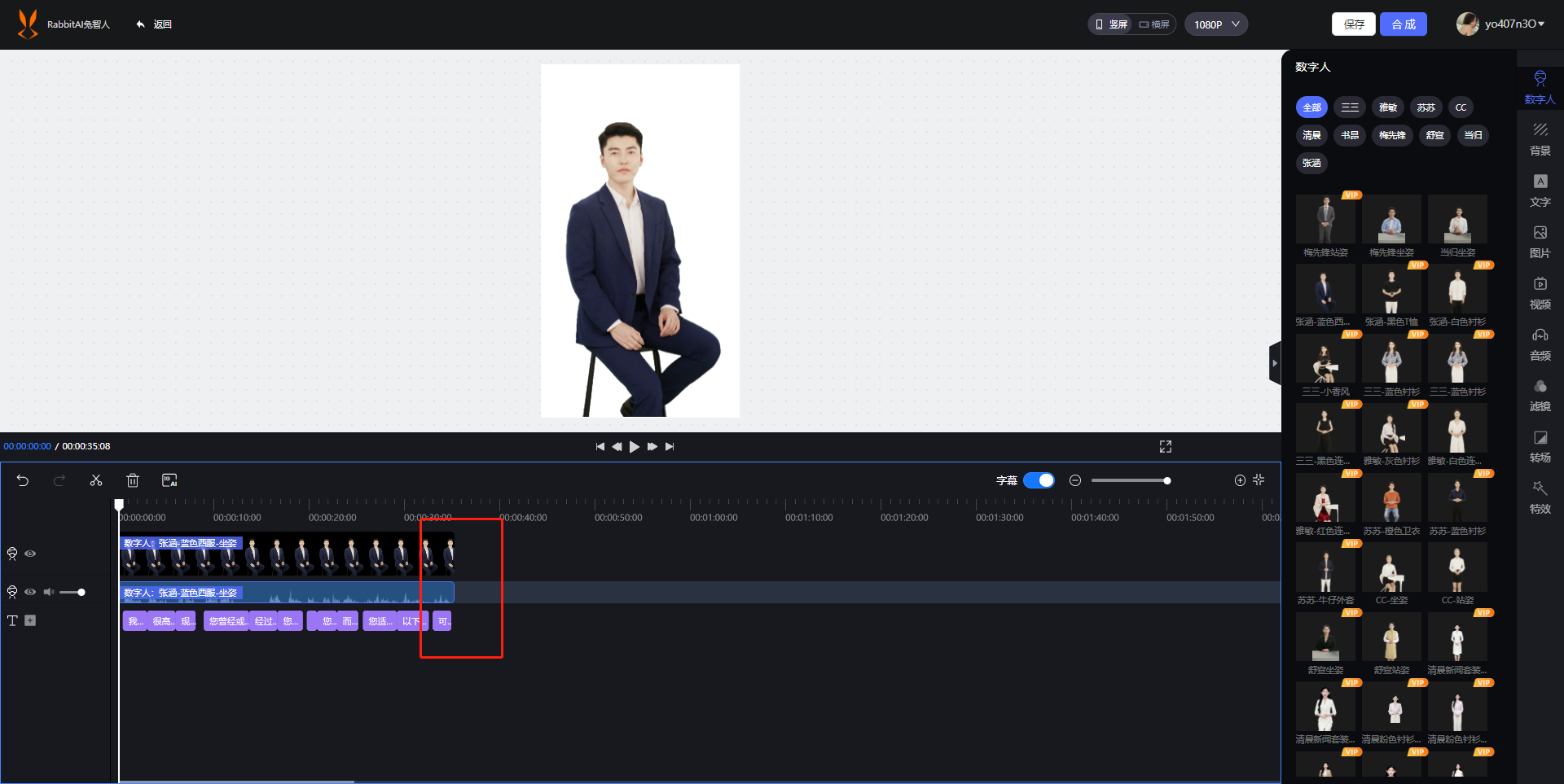Open the 视频 video panel
The height and width of the screenshot is (784, 1564).
point(1540,293)
